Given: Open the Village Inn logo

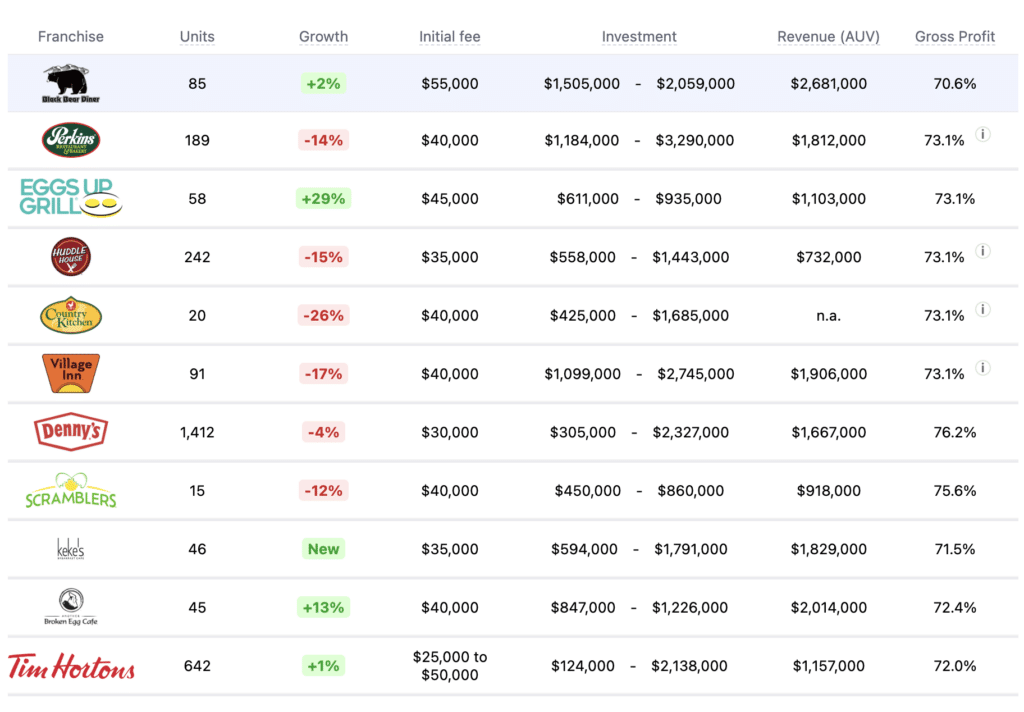Looking at the screenshot, I should (71, 373).
